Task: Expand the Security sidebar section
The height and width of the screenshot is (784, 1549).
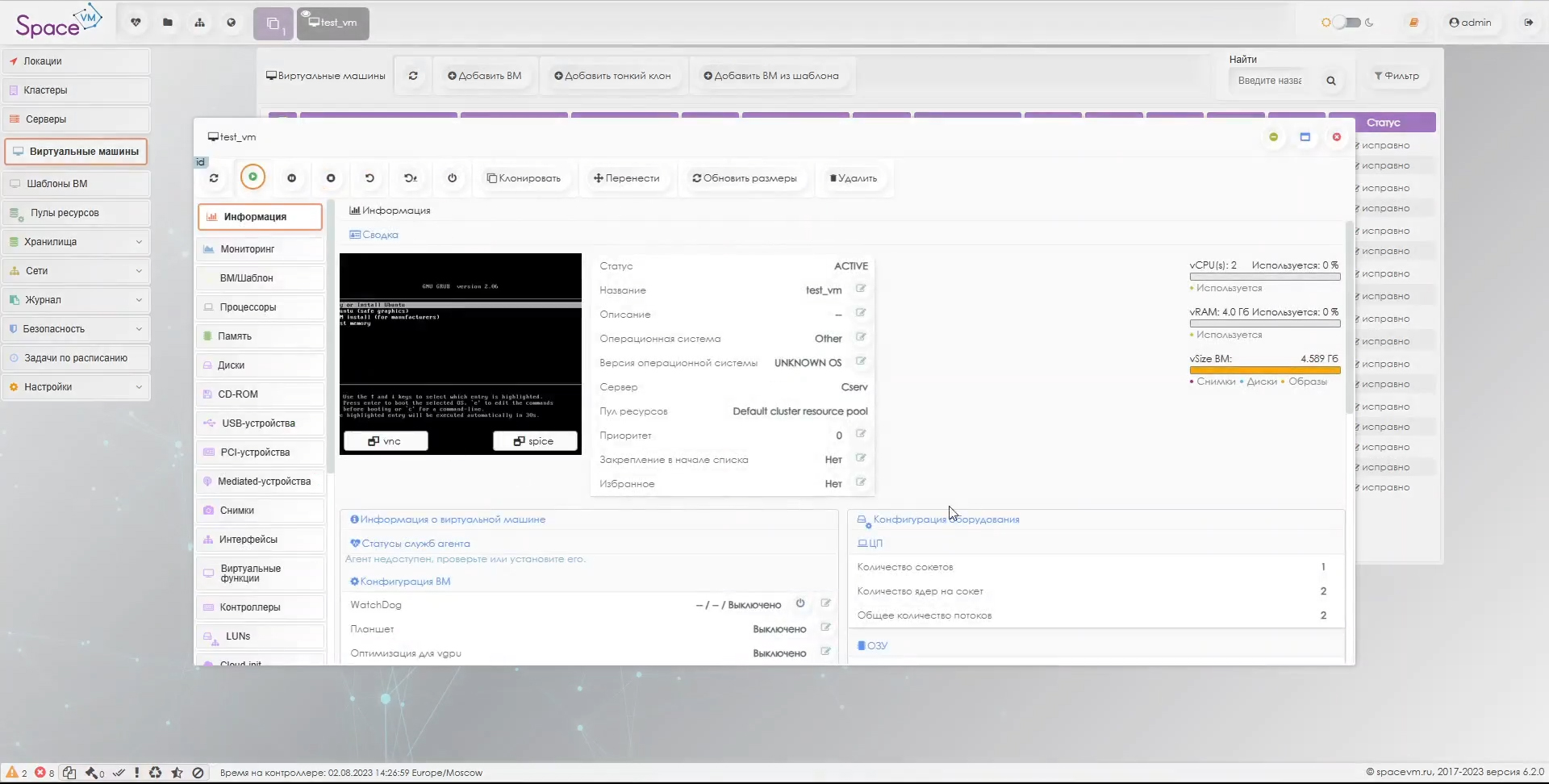Action: pyautogui.click(x=77, y=329)
